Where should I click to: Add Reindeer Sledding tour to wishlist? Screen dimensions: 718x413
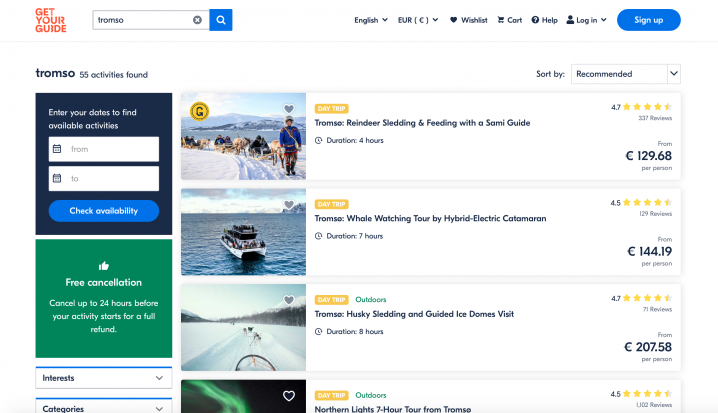point(289,109)
